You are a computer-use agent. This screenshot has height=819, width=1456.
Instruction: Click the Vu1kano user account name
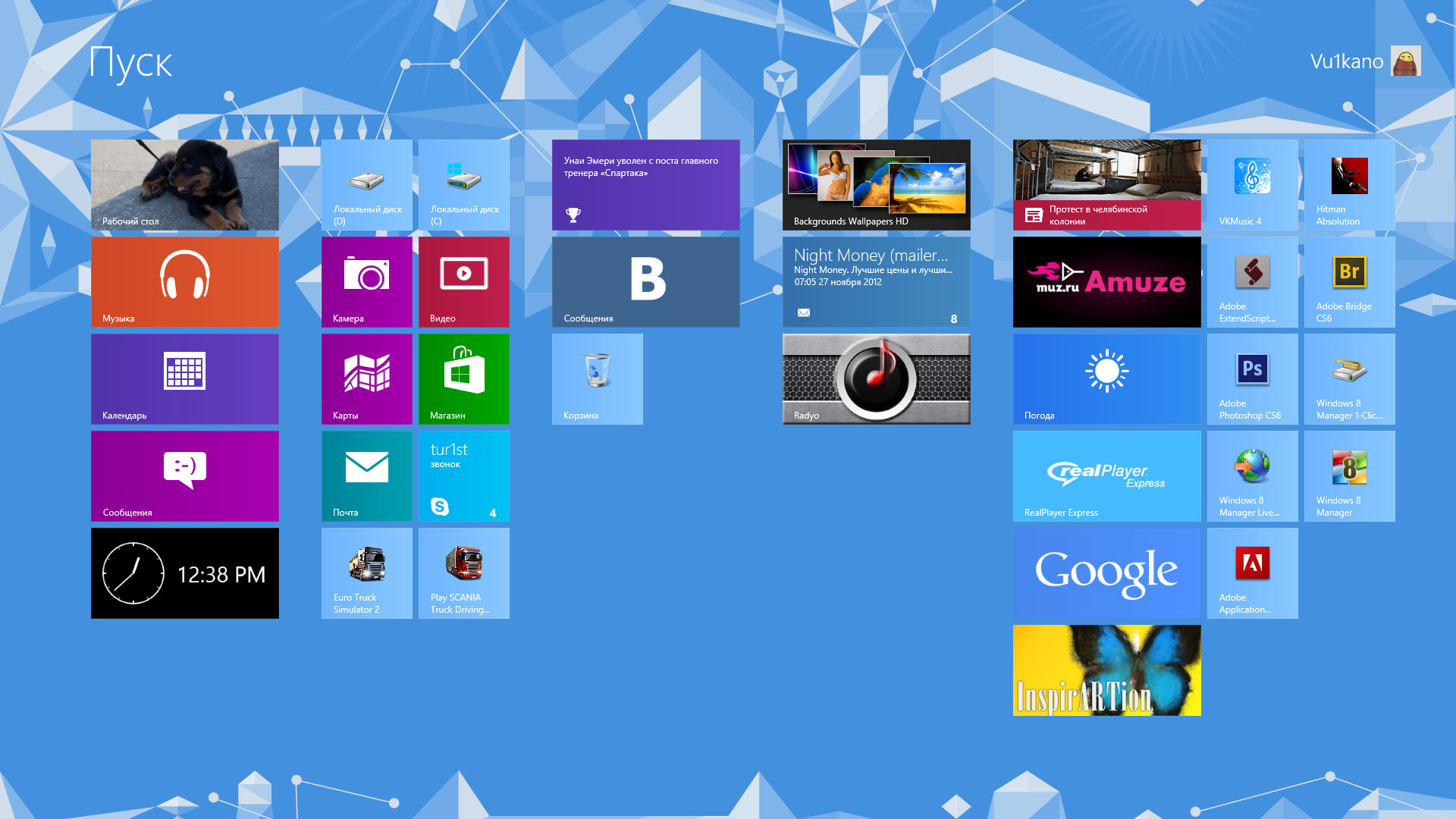tap(1346, 61)
